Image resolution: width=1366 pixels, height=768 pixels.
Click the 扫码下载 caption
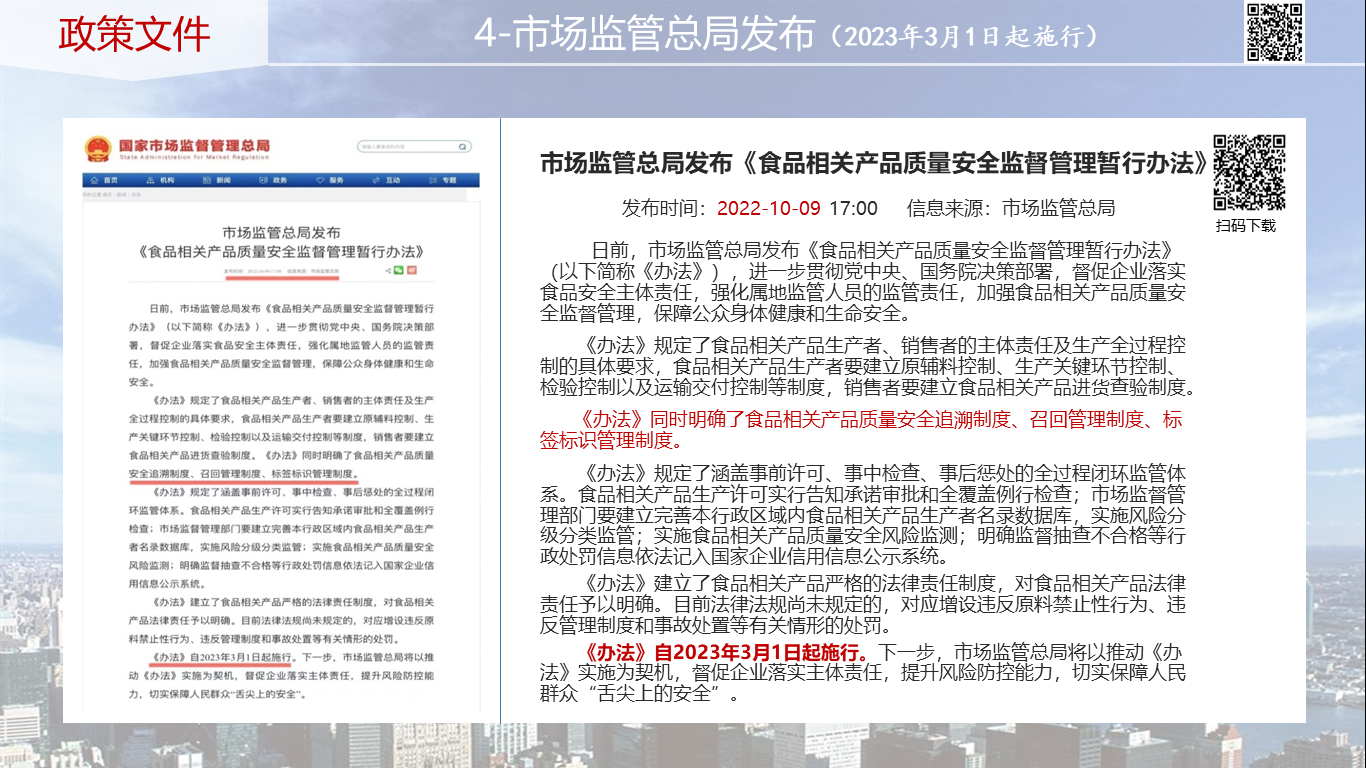point(1246,225)
